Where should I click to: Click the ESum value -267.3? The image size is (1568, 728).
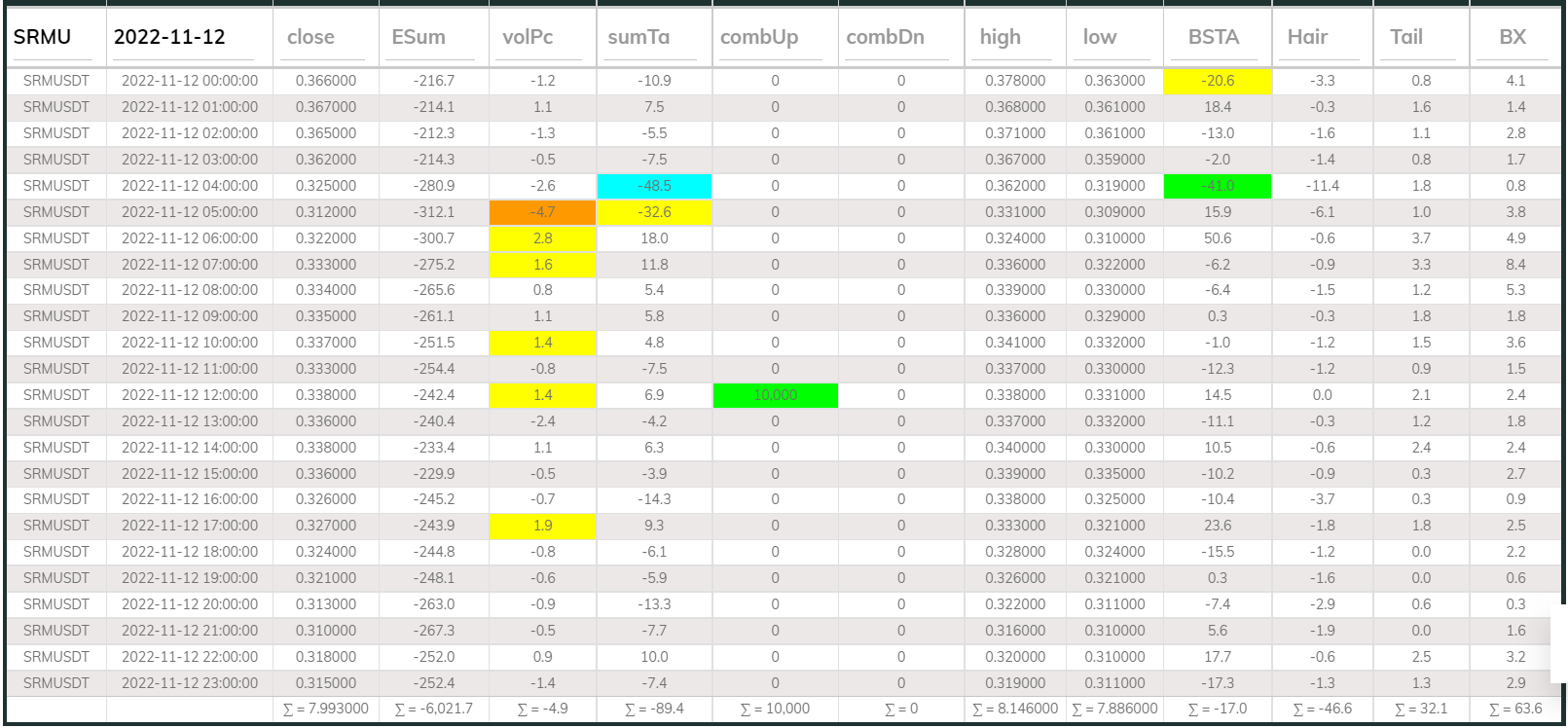point(434,631)
